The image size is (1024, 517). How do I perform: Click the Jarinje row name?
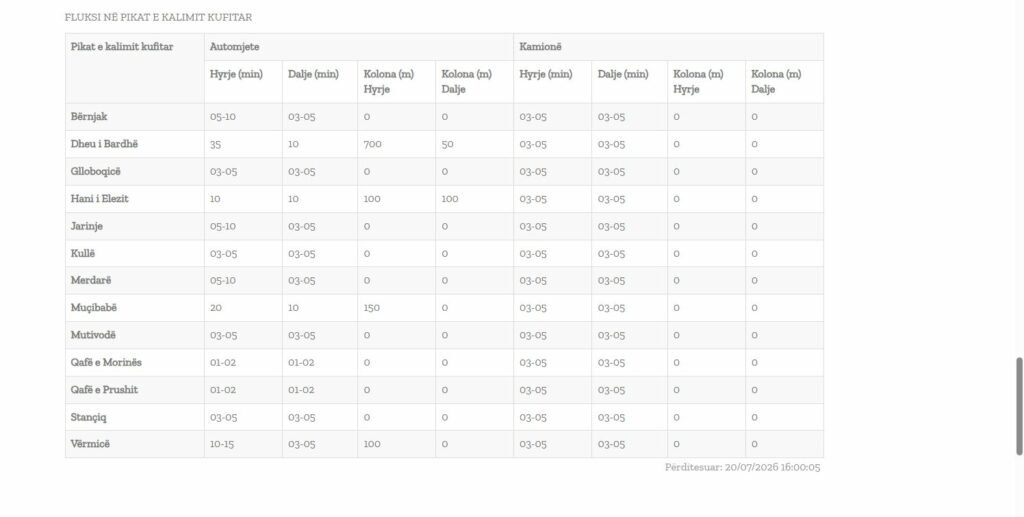coord(87,227)
